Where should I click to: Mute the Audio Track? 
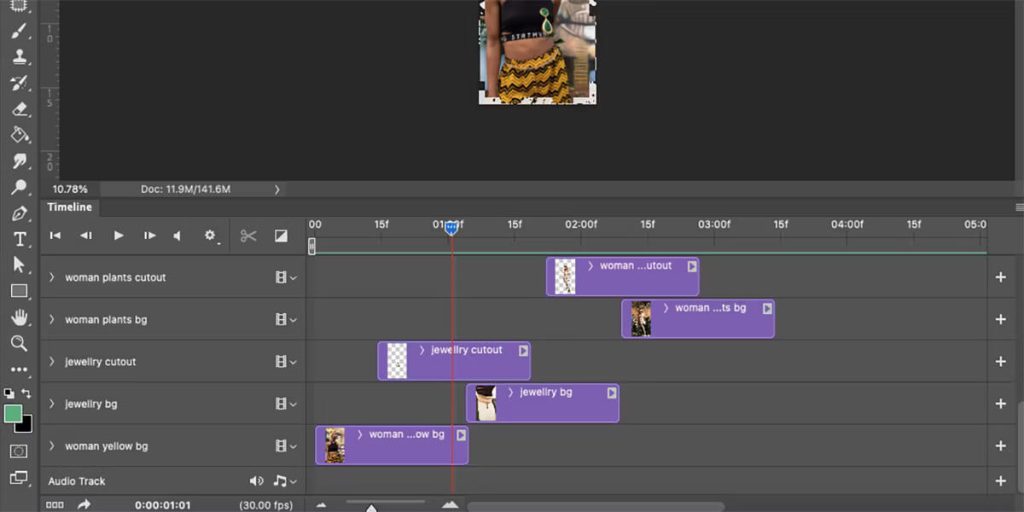pyautogui.click(x=256, y=481)
